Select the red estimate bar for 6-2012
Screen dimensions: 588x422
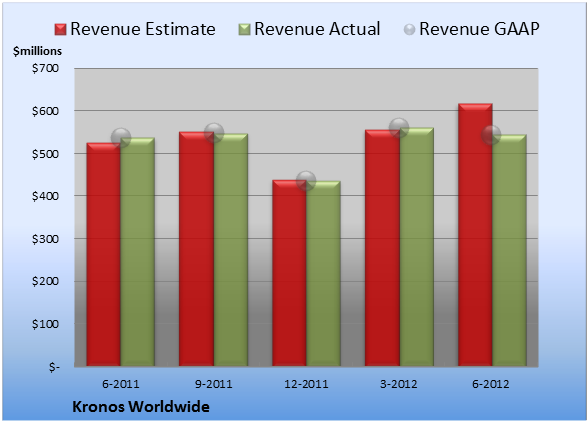476,235
